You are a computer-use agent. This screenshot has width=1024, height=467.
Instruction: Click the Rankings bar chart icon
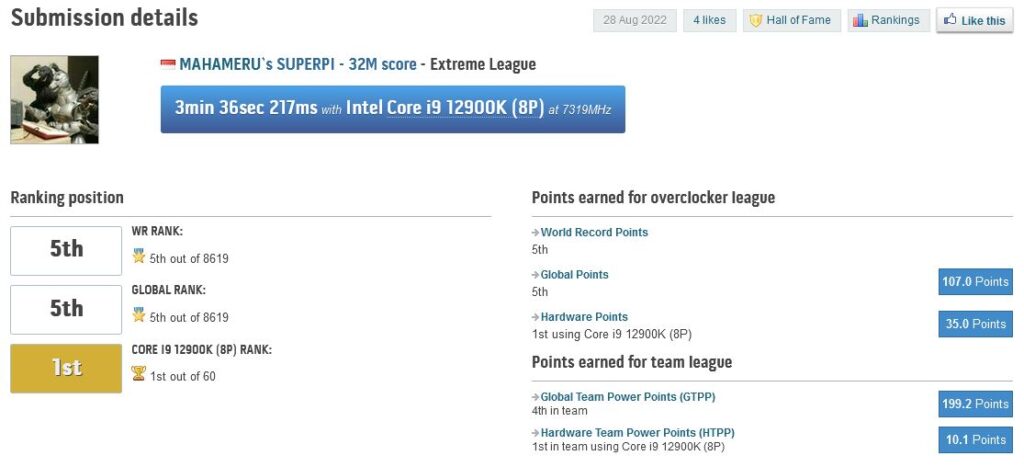(860, 21)
